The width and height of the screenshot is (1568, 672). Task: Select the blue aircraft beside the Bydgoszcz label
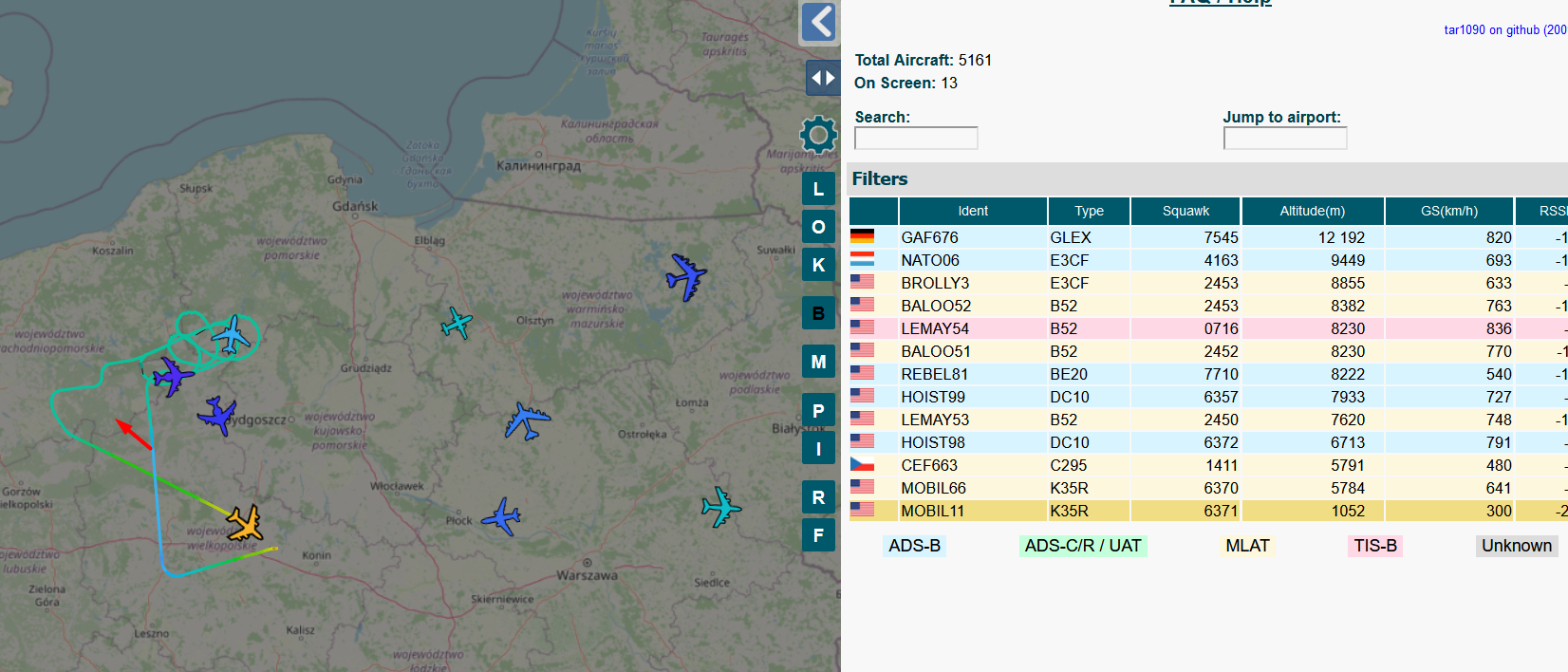point(217,415)
